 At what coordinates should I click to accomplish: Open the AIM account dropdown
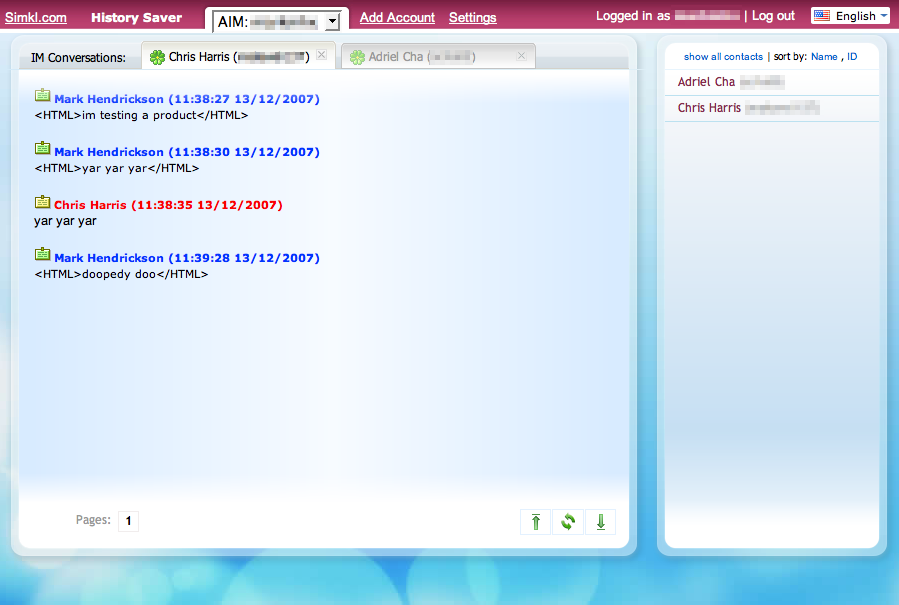tap(332, 21)
